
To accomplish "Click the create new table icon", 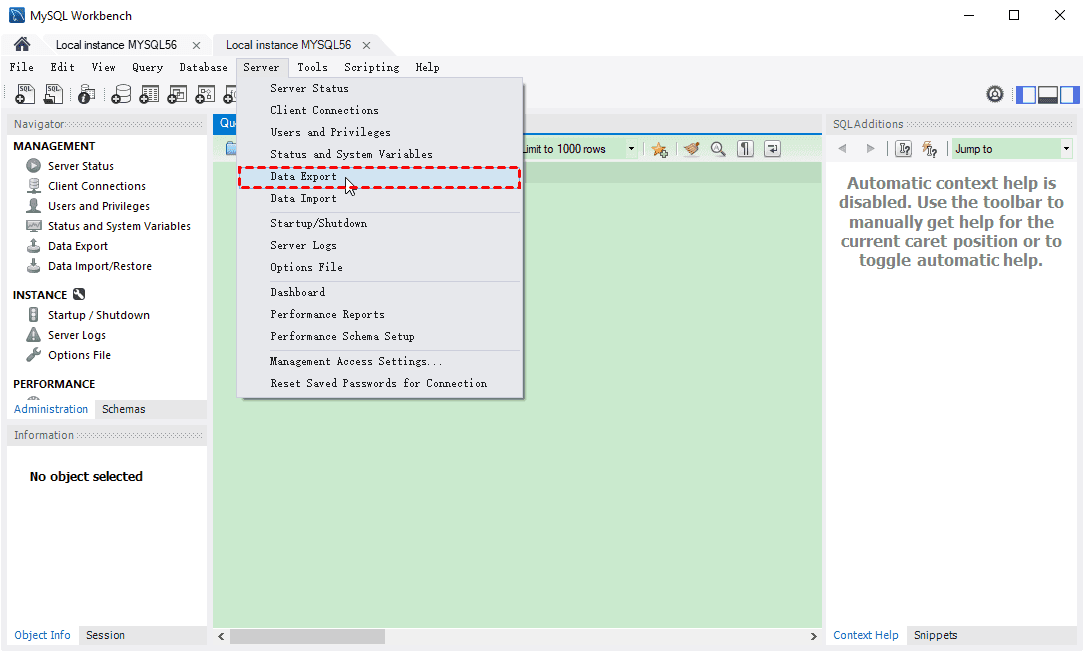I will pyautogui.click(x=149, y=94).
